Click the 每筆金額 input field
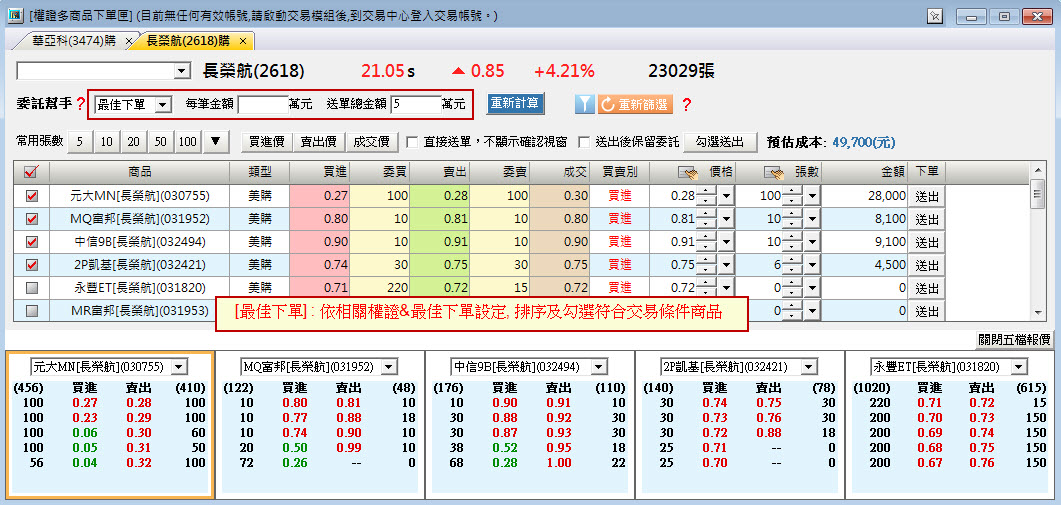This screenshot has height=505, width=1061. click(x=263, y=104)
